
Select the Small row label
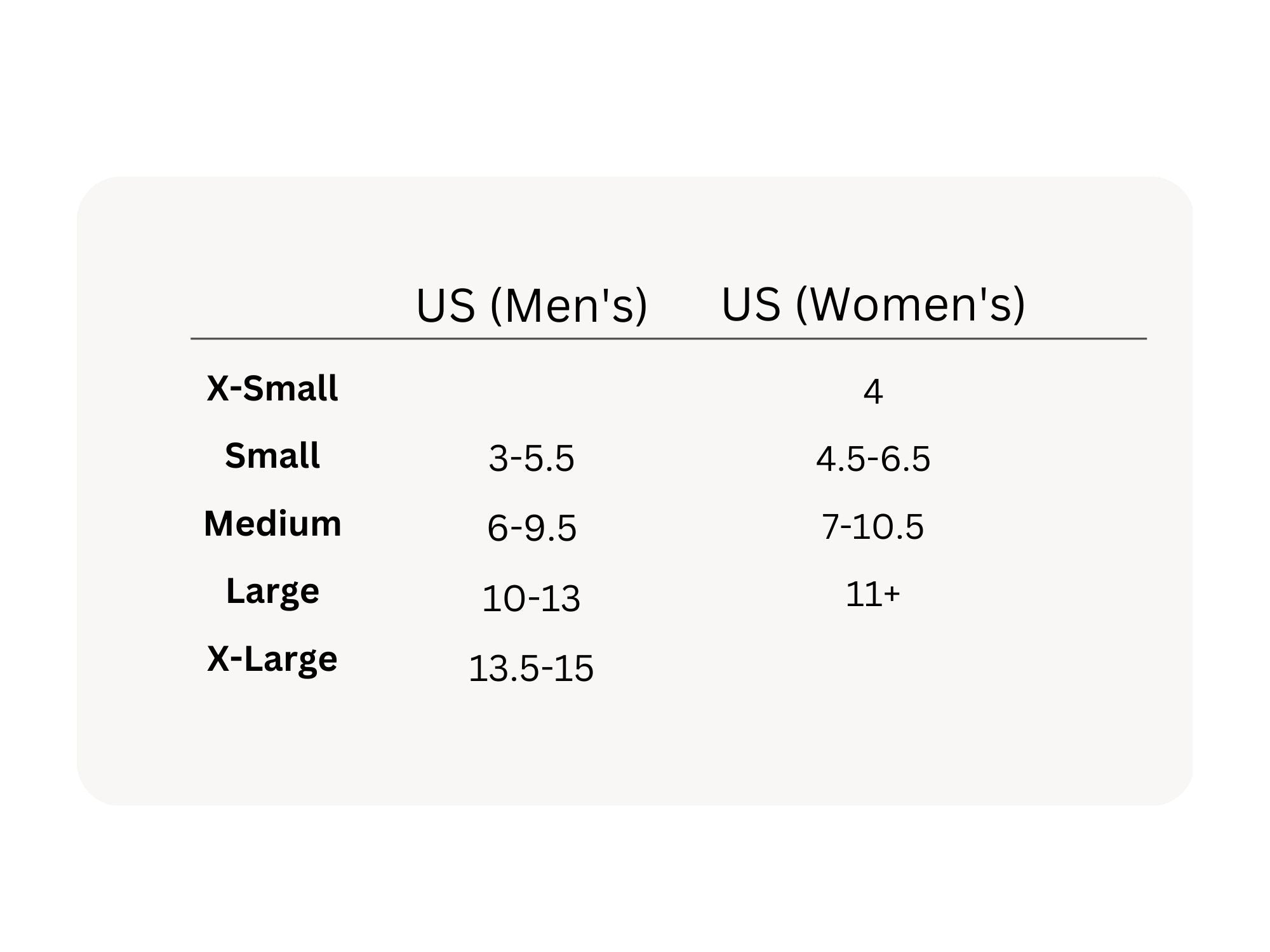coord(272,456)
